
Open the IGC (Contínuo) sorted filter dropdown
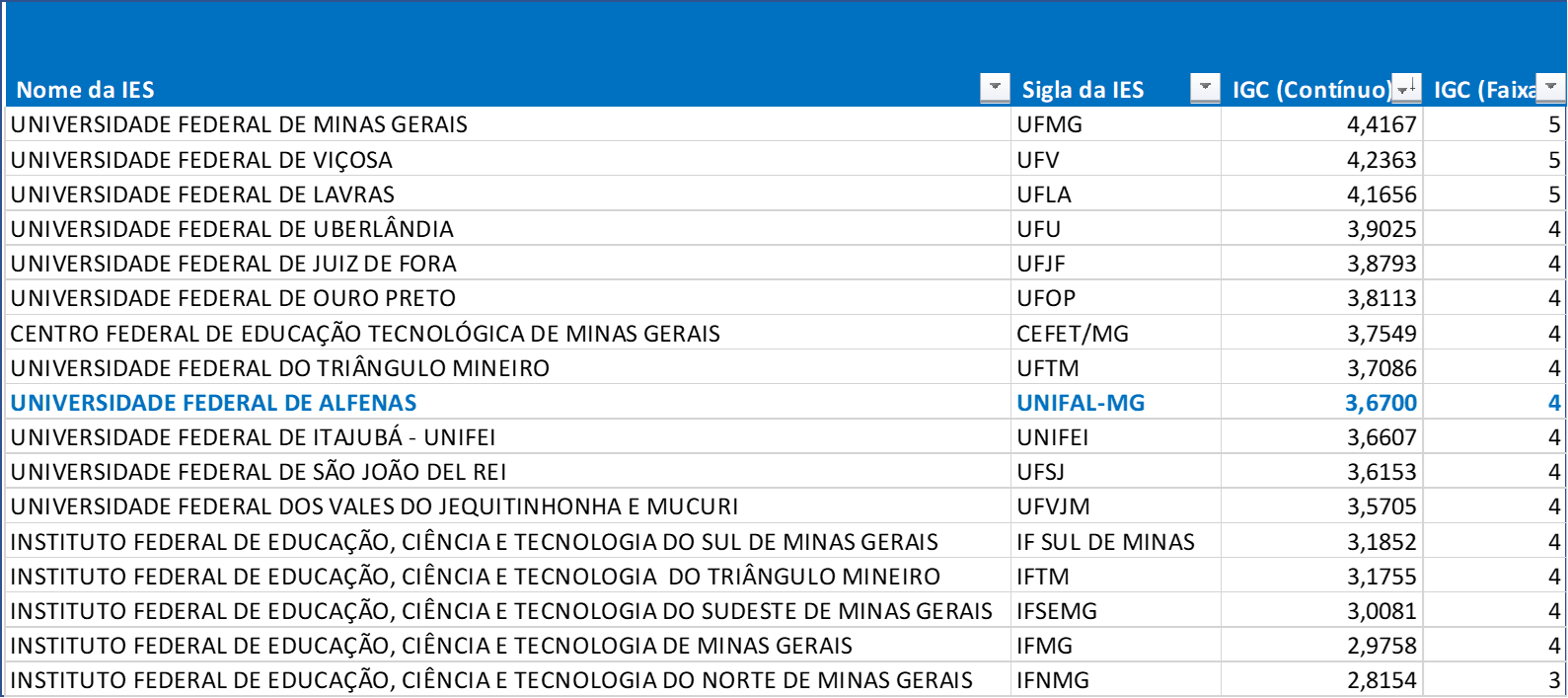[1406, 88]
